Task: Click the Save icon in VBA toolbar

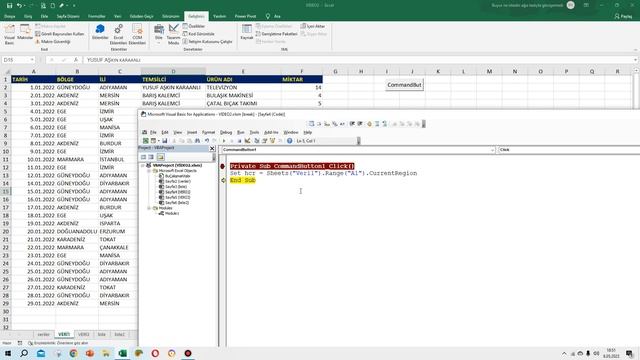Action: [x=164, y=141]
